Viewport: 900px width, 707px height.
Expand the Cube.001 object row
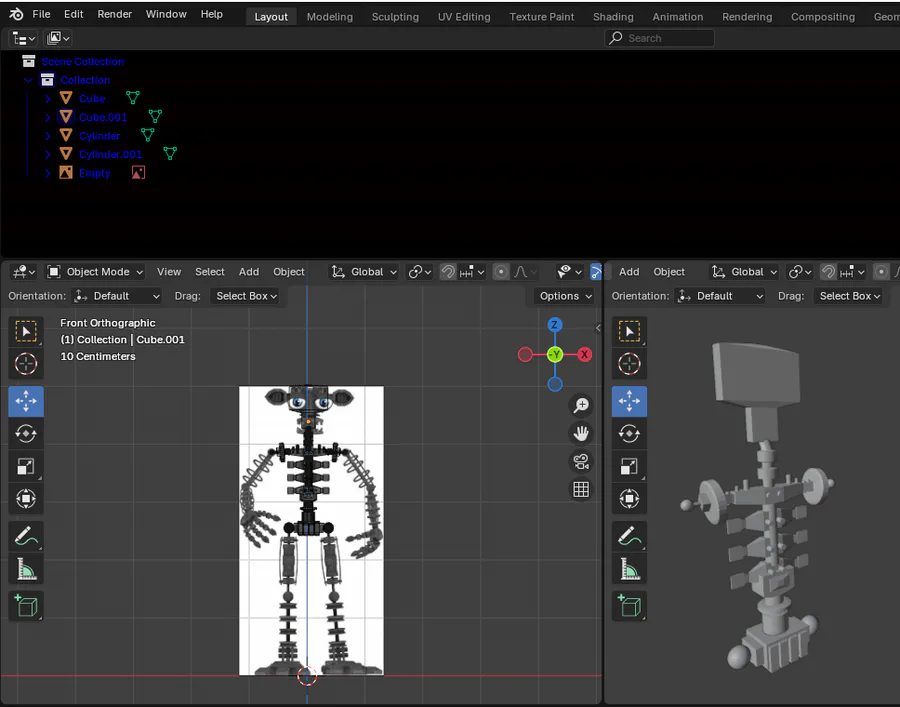(48, 118)
